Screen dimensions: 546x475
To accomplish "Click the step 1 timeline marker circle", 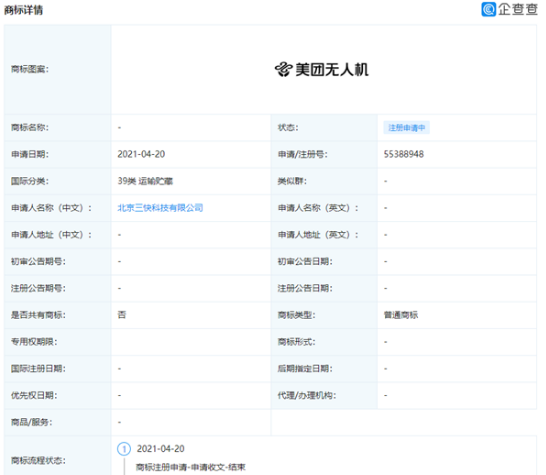I will pyautogui.click(x=124, y=449).
